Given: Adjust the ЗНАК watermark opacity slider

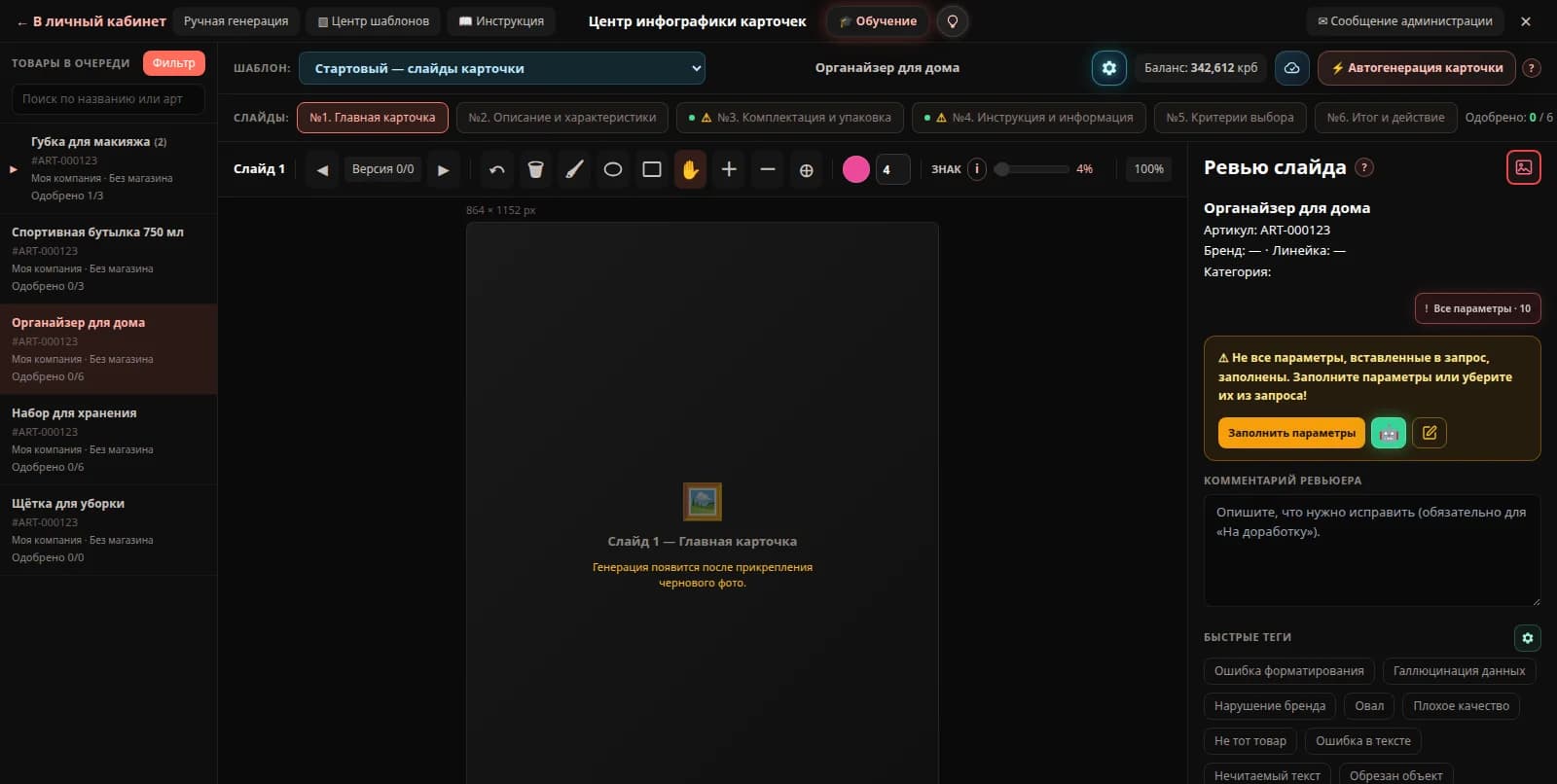Looking at the screenshot, I should click(x=1032, y=169).
